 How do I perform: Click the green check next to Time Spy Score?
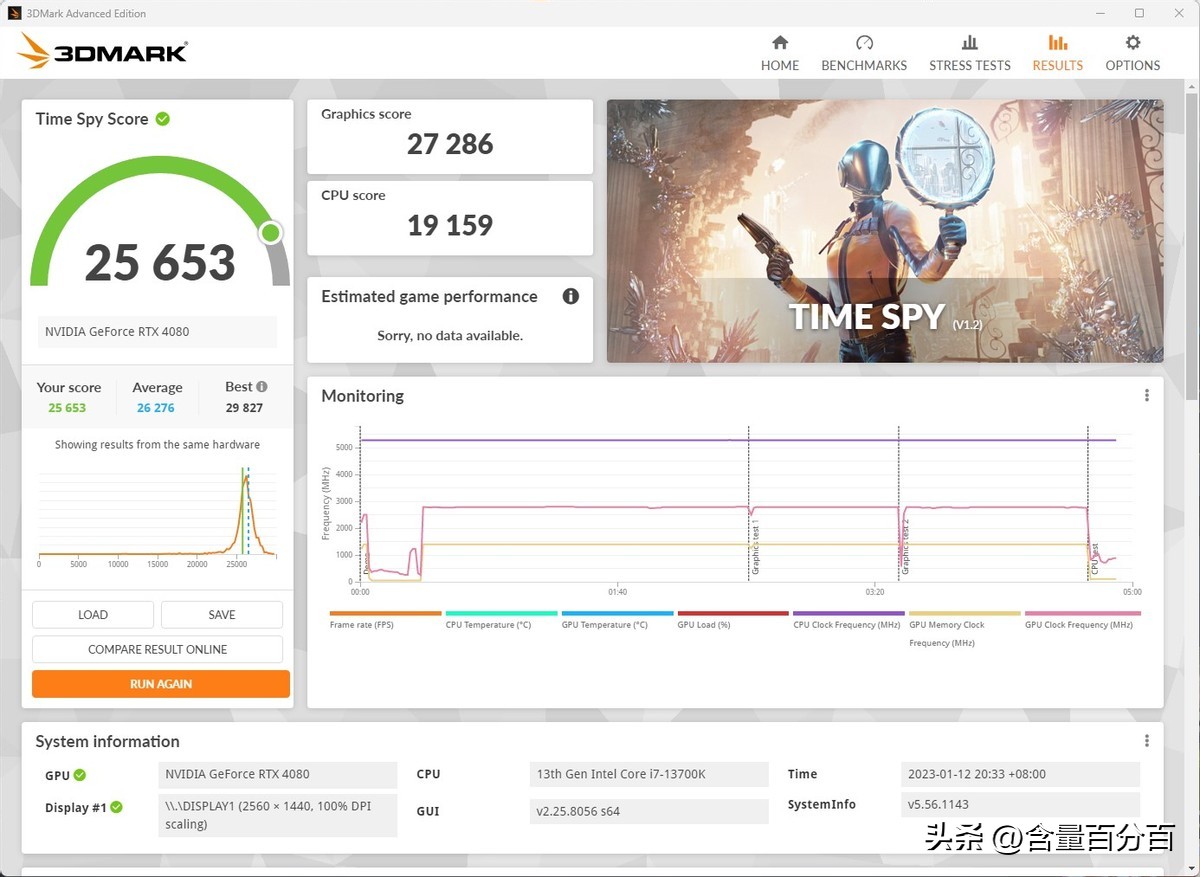click(x=163, y=119)
